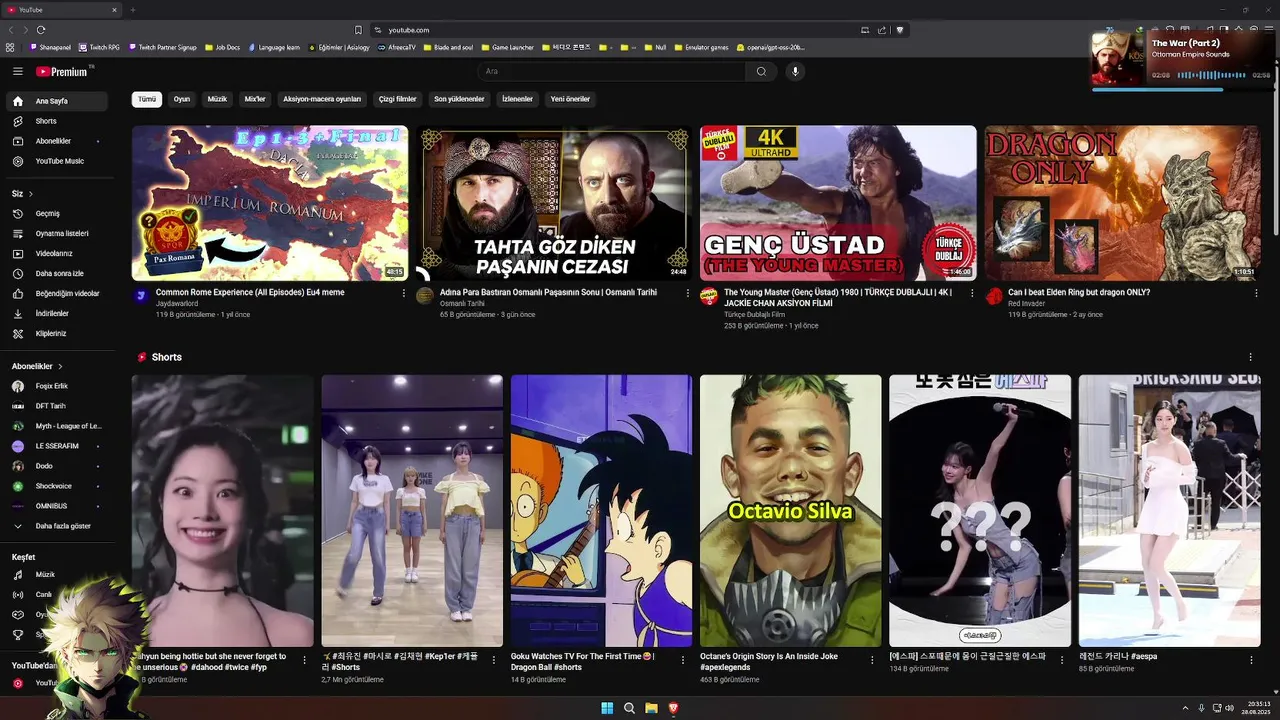The height and width of the screenshot is (720, 1280).
Task: Click the search magnifier button
Action: tap(761, 71)
